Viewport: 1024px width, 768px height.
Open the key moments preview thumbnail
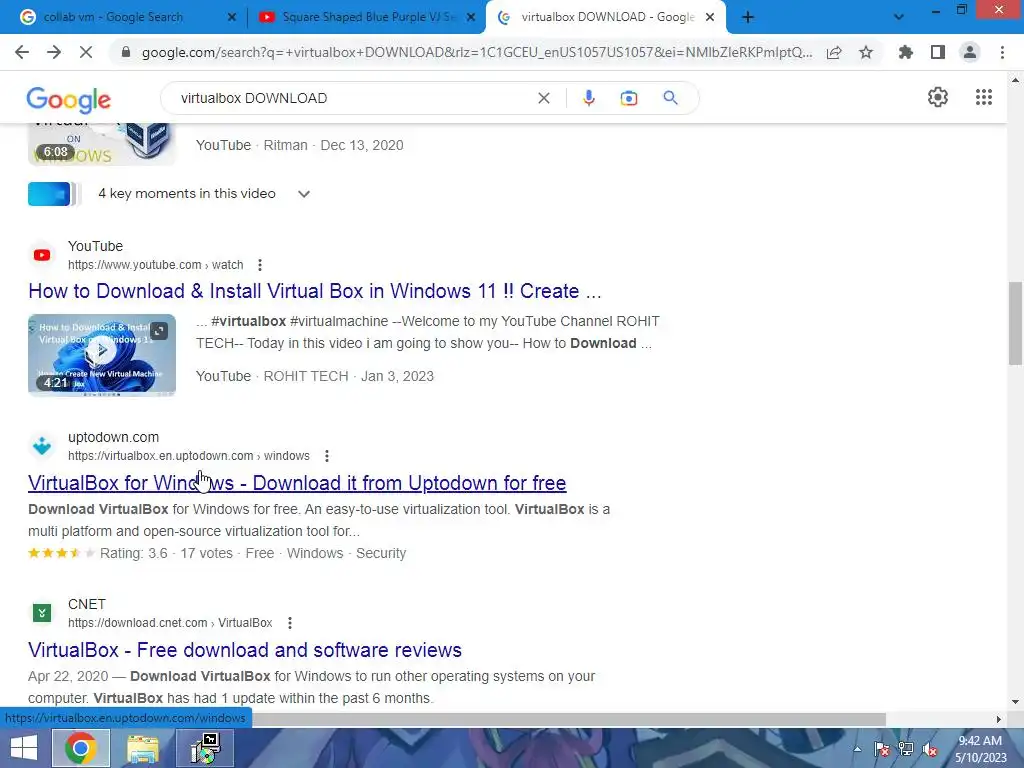click(55, 194)
